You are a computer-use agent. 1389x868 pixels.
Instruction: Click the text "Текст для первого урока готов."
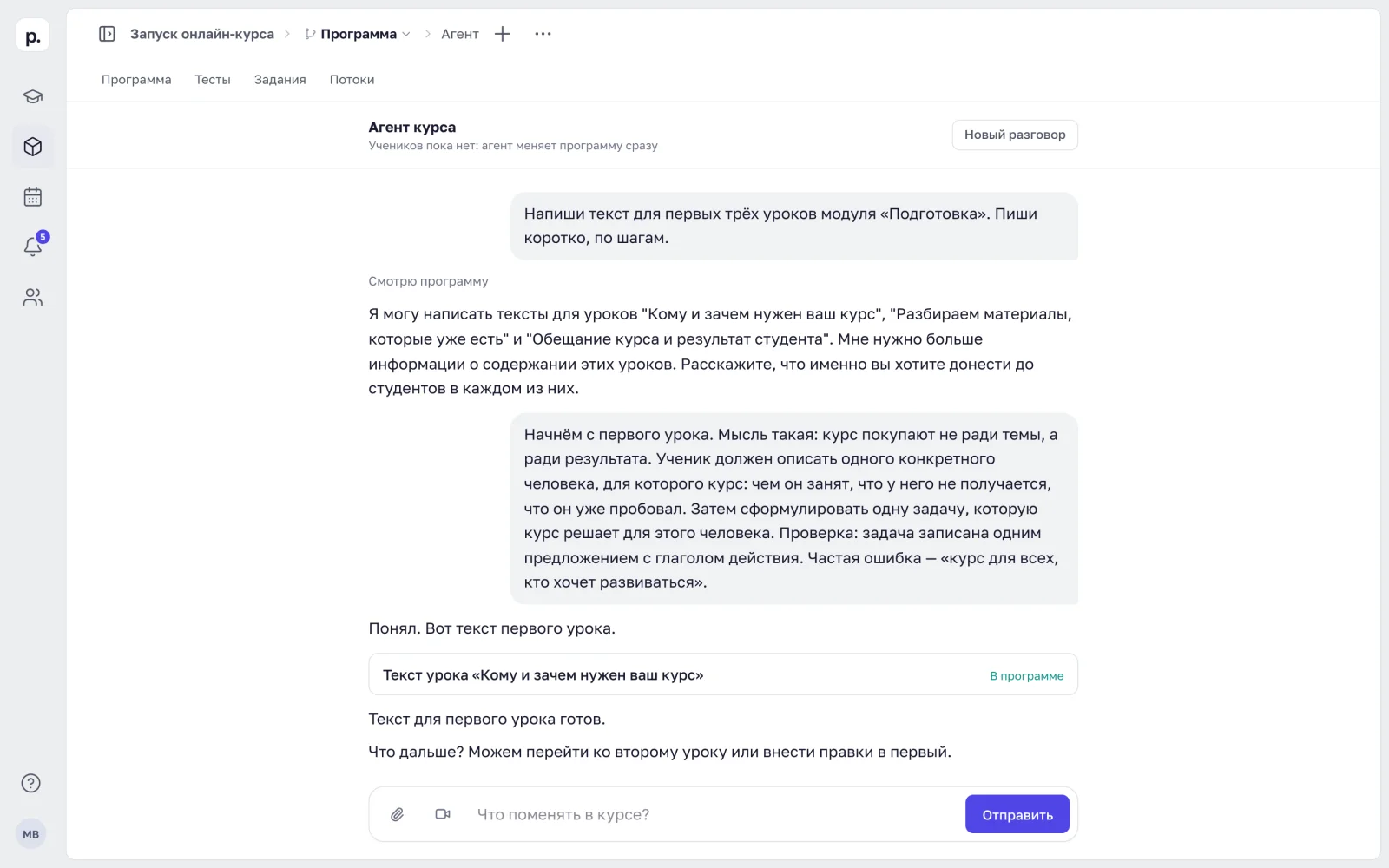[487, 719]
